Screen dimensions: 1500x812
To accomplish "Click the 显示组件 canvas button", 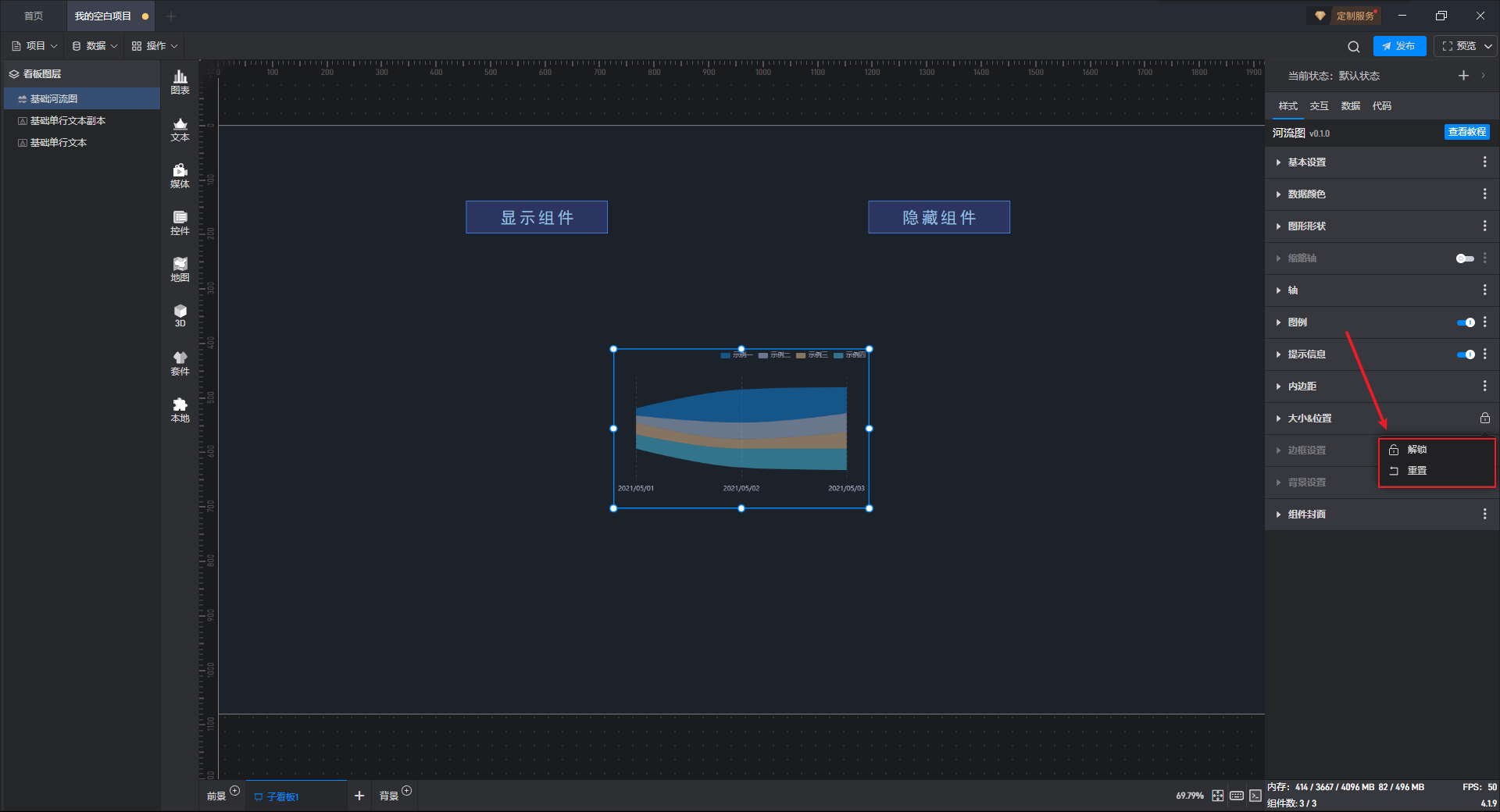I will (537, 217).
